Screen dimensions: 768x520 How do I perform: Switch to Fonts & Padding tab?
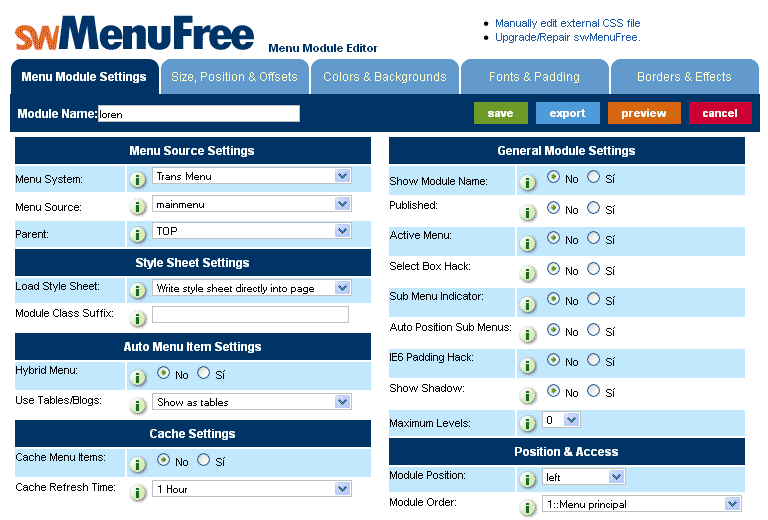click(x=534, y=77)
